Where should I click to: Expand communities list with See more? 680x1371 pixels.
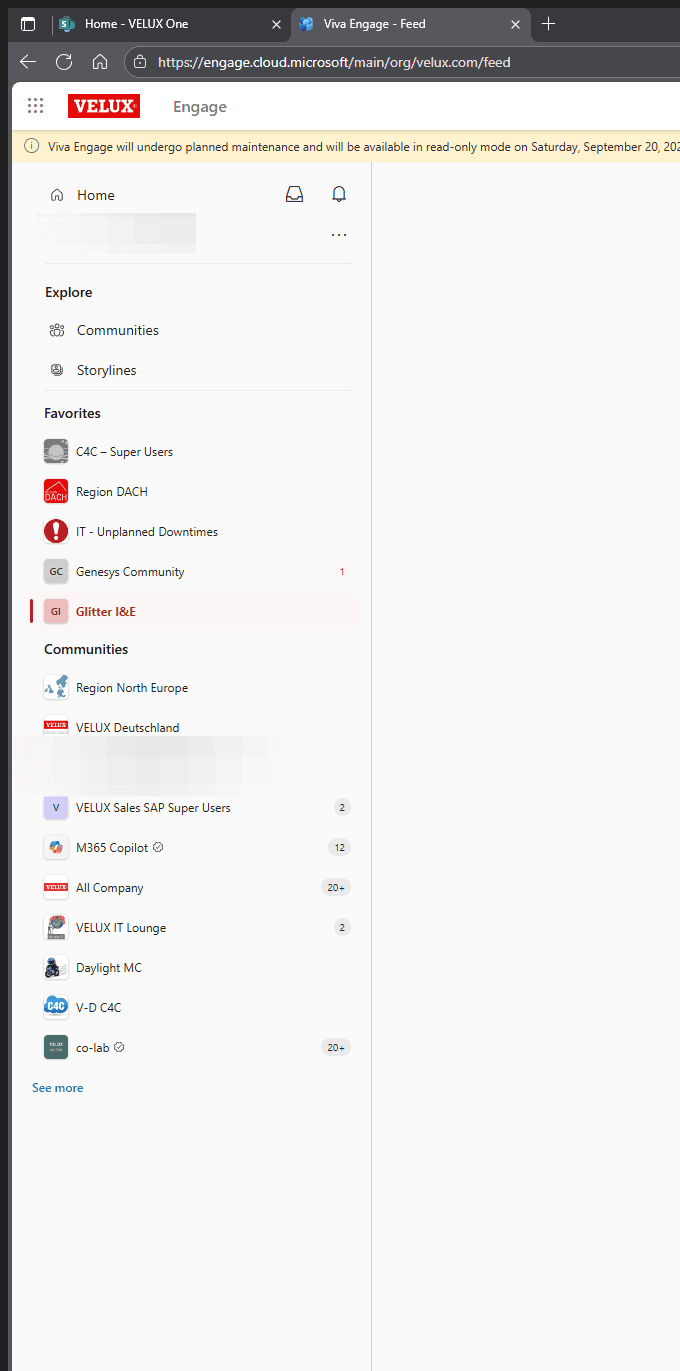point(58,1088)
